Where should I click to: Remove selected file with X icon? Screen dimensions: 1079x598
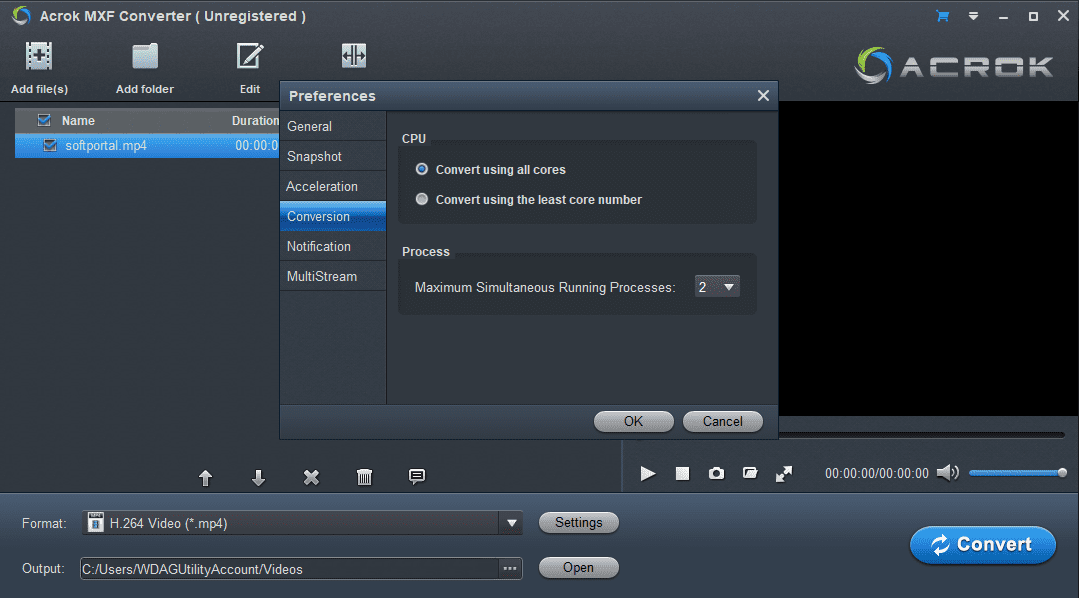[311, 477]
